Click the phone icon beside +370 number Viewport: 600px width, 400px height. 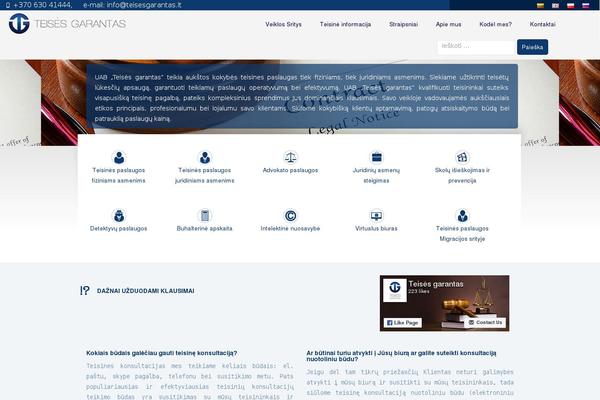click(x=8, y=5)
